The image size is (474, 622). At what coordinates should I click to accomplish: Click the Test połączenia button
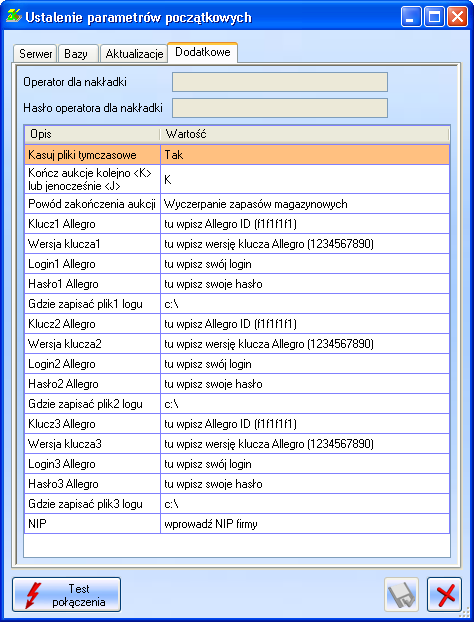(x=66, y=594)
